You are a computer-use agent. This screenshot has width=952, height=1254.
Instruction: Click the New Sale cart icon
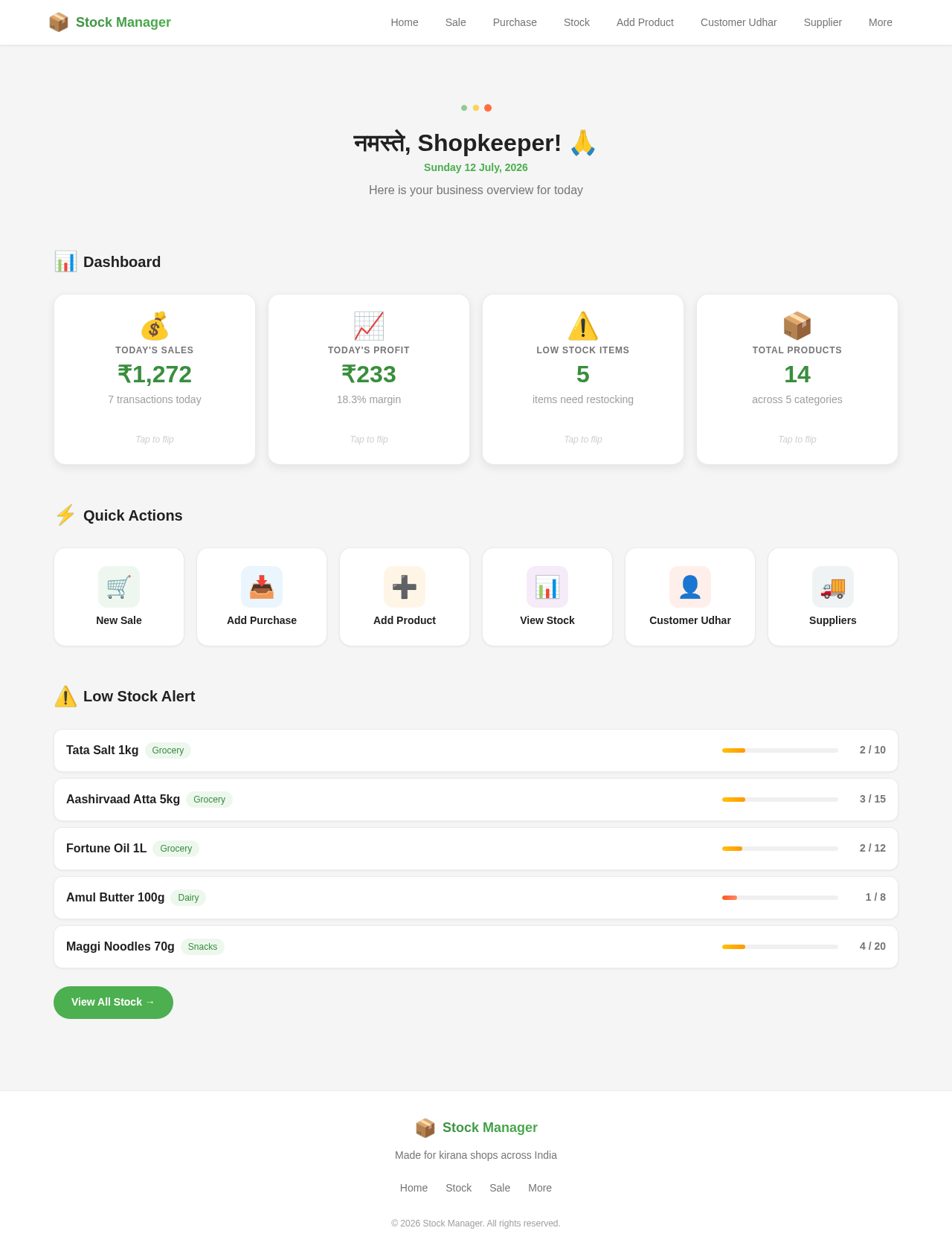pos(119,587)
